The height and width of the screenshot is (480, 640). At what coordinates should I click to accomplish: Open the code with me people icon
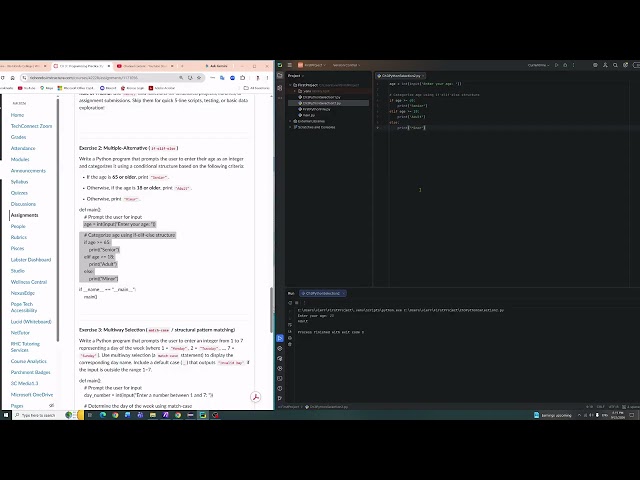[605, 65]
